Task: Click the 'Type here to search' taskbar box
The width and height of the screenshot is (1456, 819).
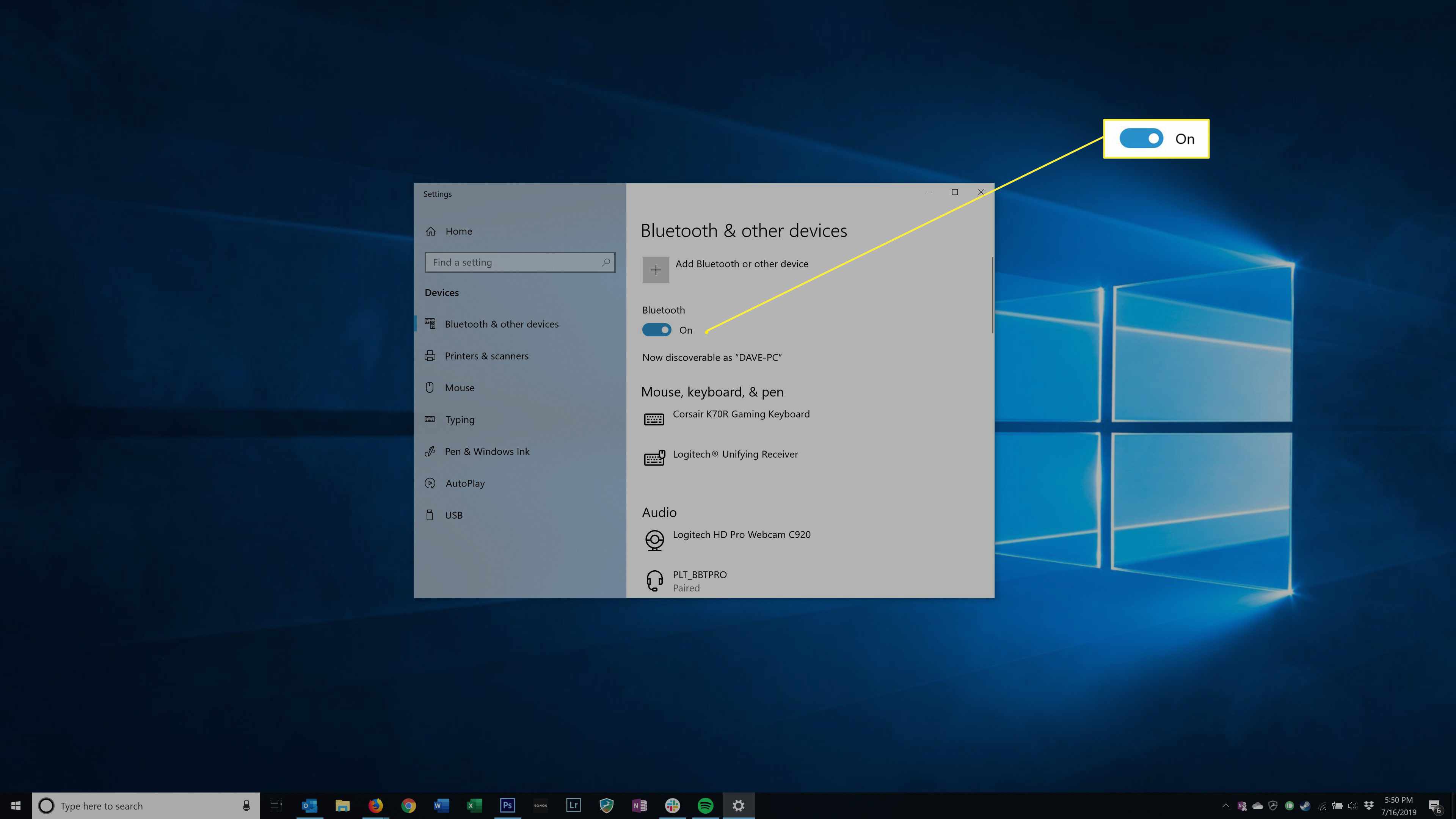Action: pos(146,805)
